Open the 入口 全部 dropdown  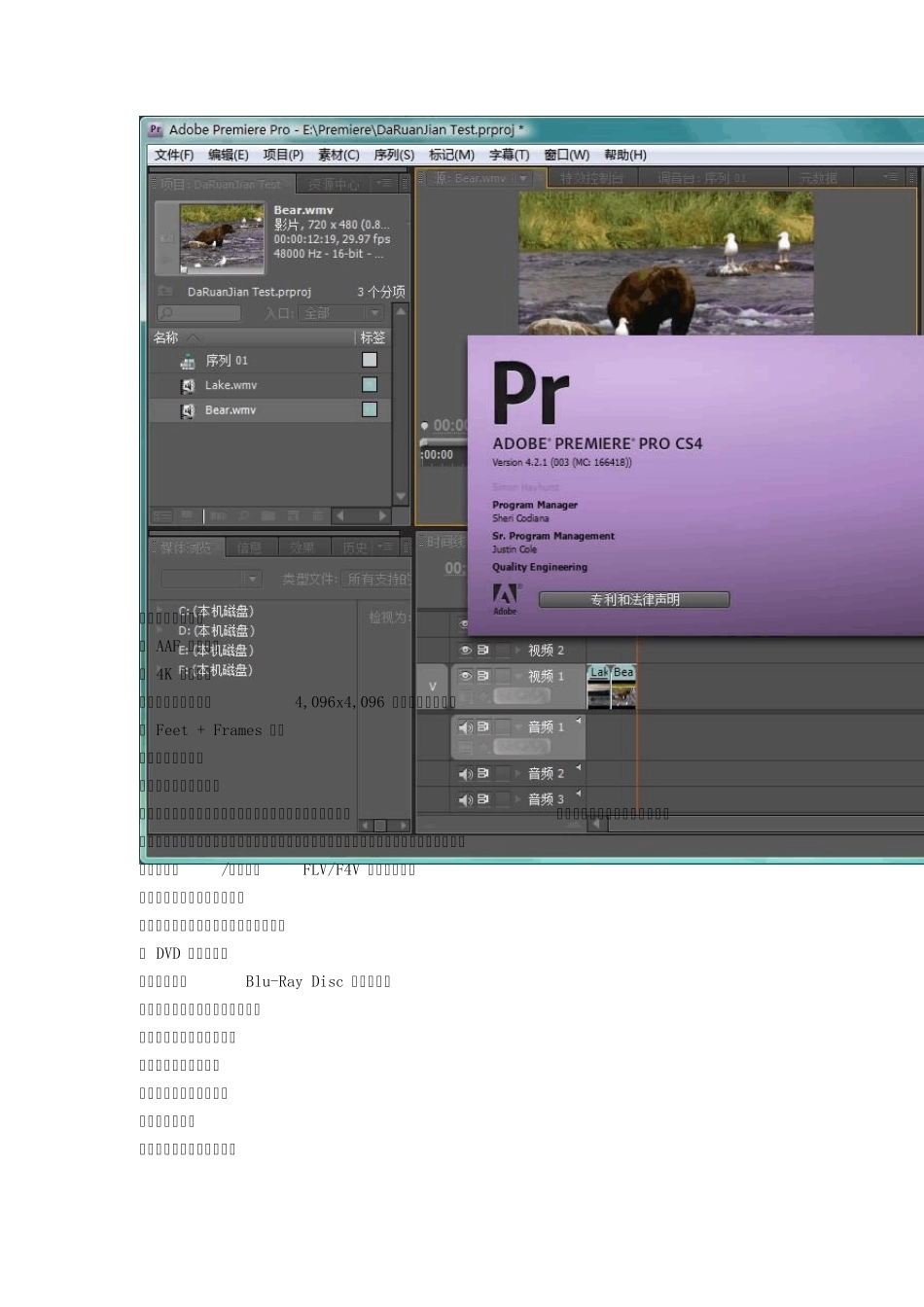[341, 313]
